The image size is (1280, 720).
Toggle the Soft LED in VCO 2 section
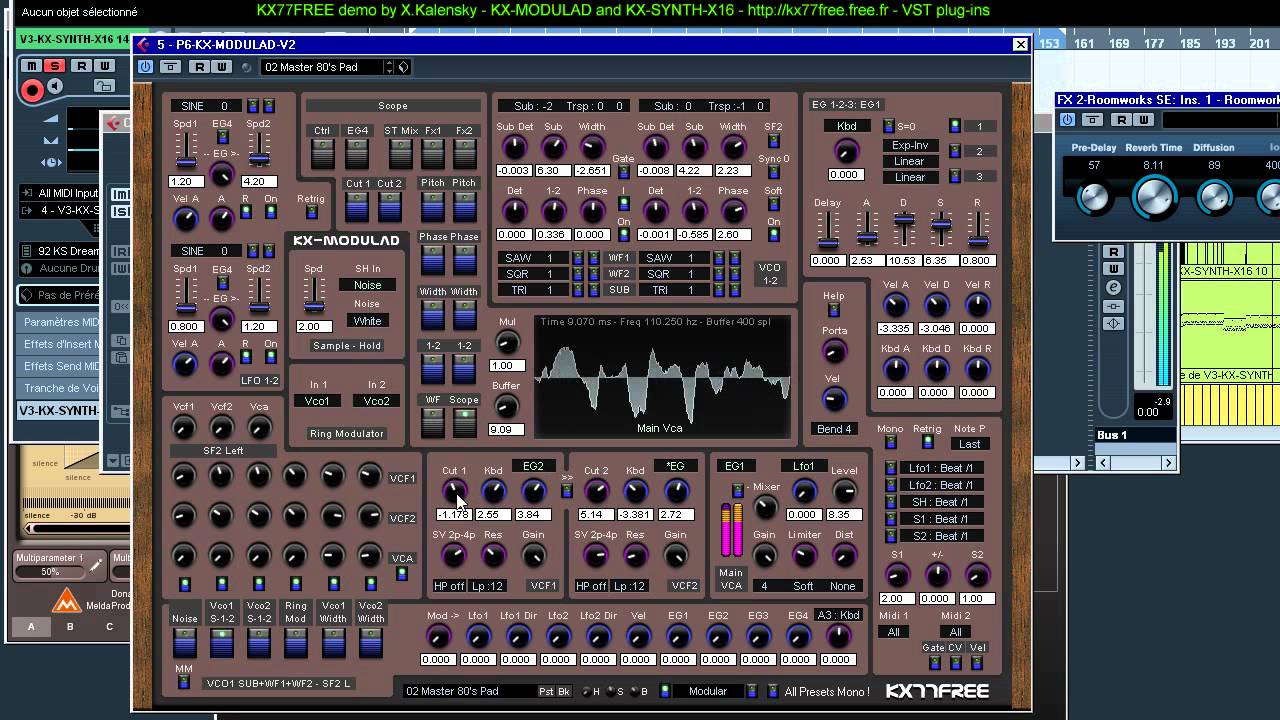click(x=773, y=204)
